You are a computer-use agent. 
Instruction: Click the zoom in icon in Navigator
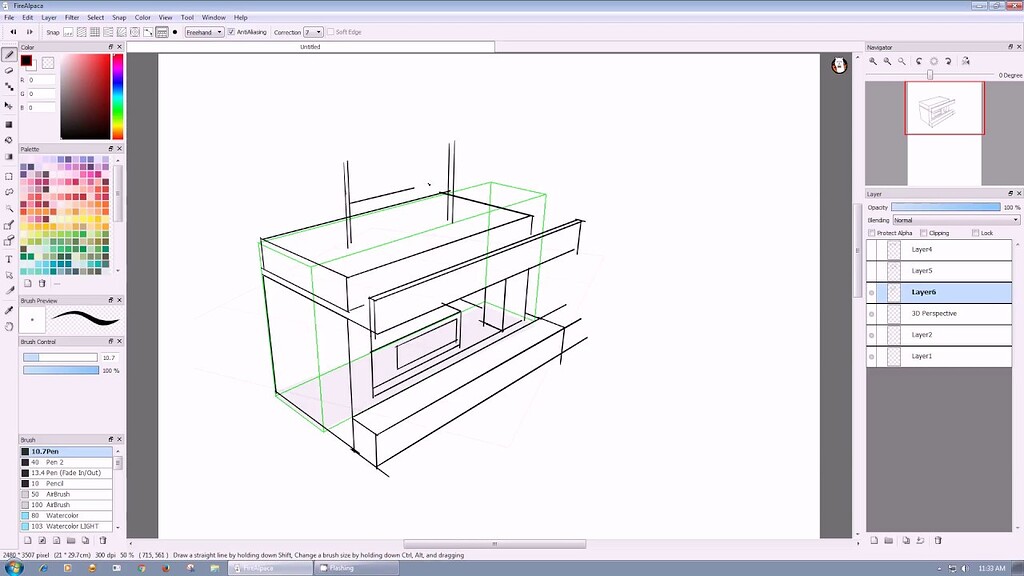click(x=873, y=61)
